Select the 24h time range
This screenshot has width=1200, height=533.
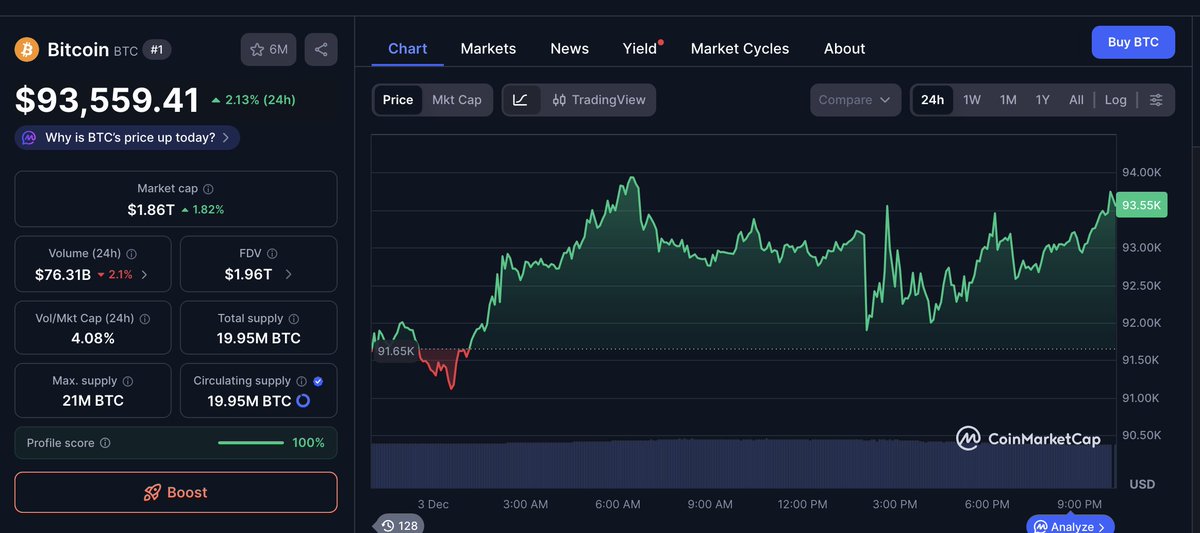point(932,100)
